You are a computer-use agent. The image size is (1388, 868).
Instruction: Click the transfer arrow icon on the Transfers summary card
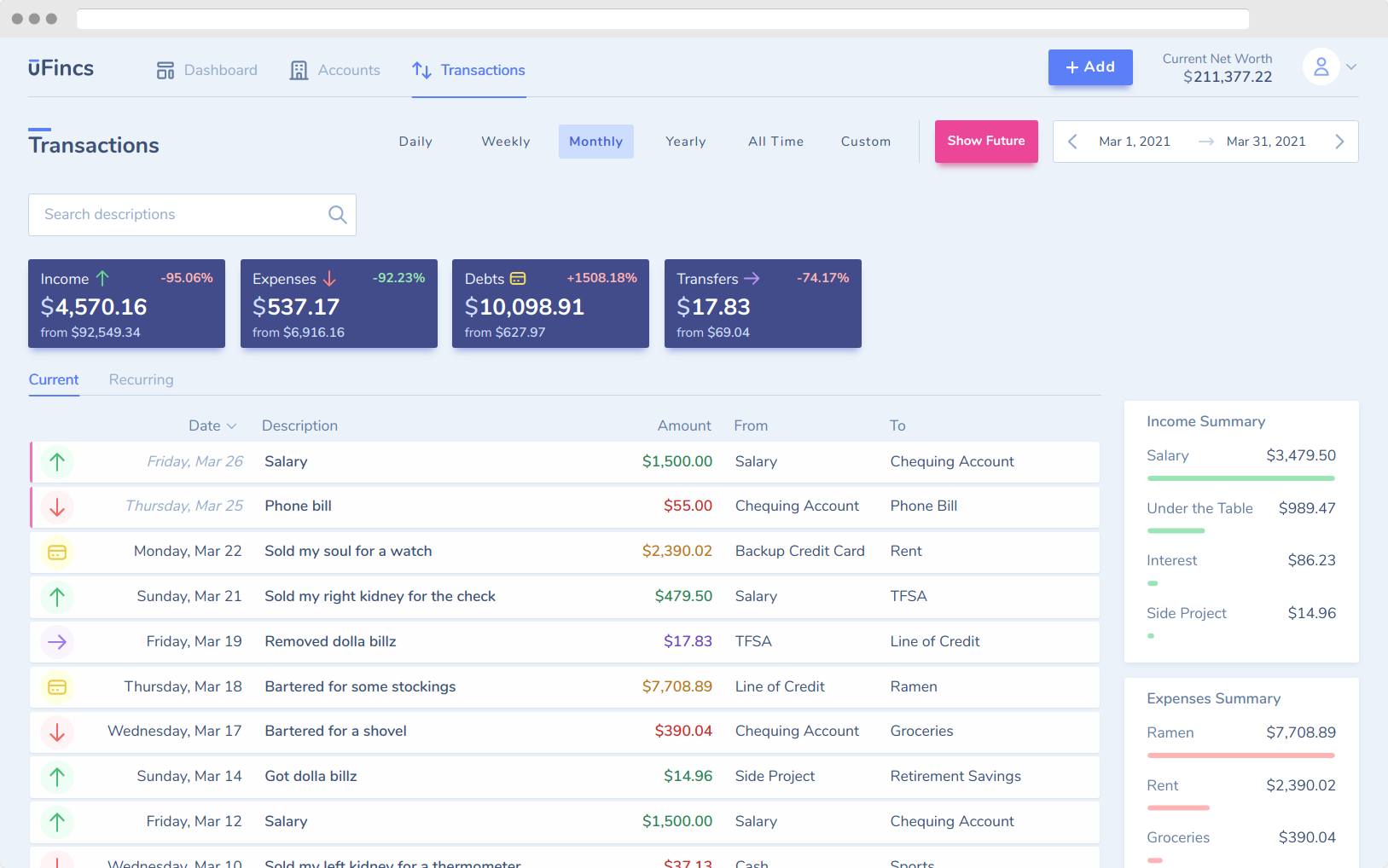point(752,278)
